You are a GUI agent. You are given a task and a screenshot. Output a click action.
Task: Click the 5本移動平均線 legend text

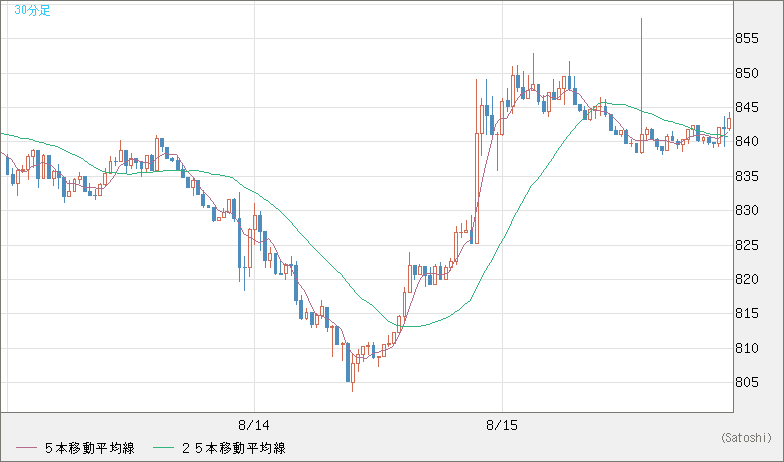pos(90,448)
